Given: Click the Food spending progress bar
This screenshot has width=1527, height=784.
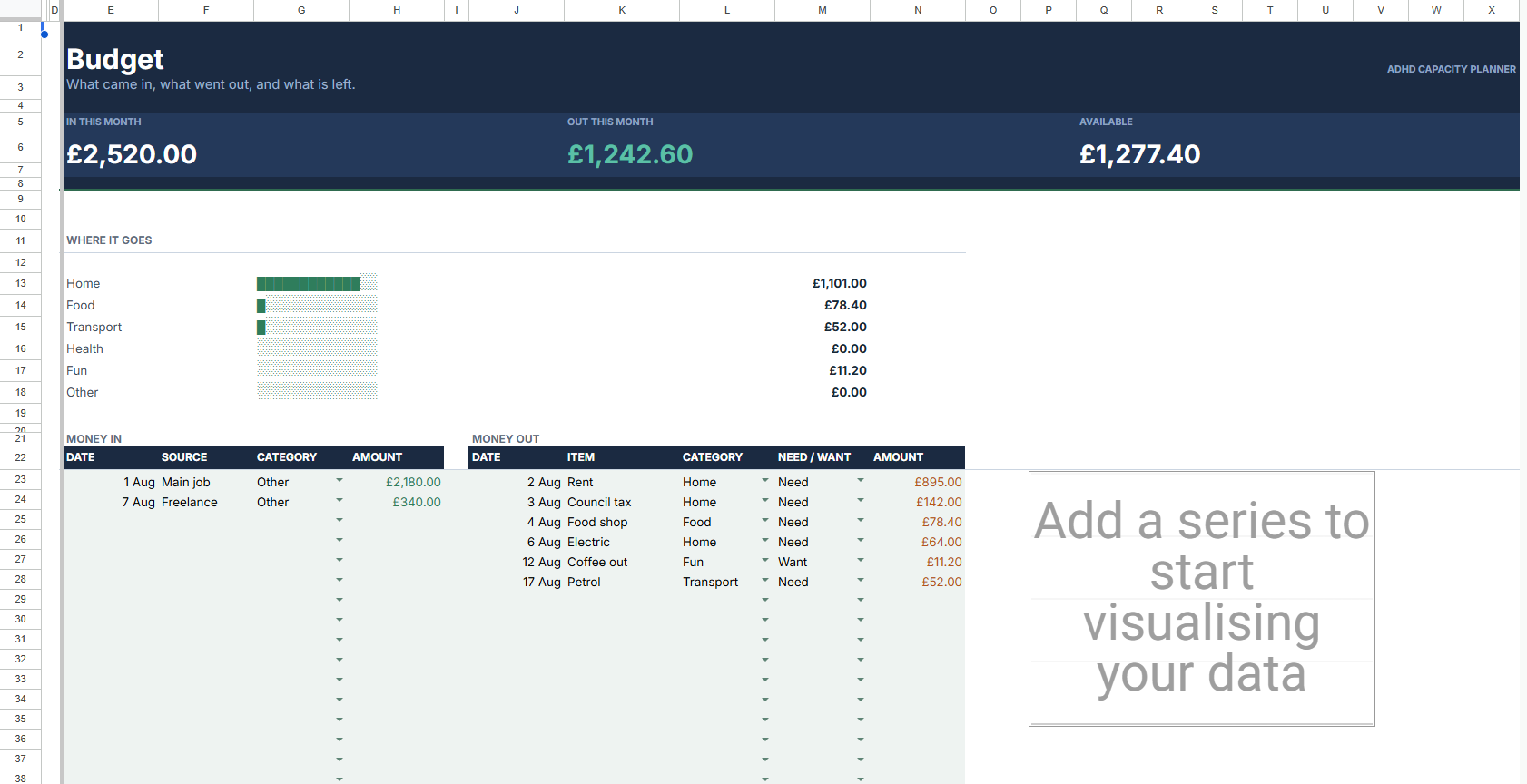Looking at the screenshot, I should click(317, 305).
